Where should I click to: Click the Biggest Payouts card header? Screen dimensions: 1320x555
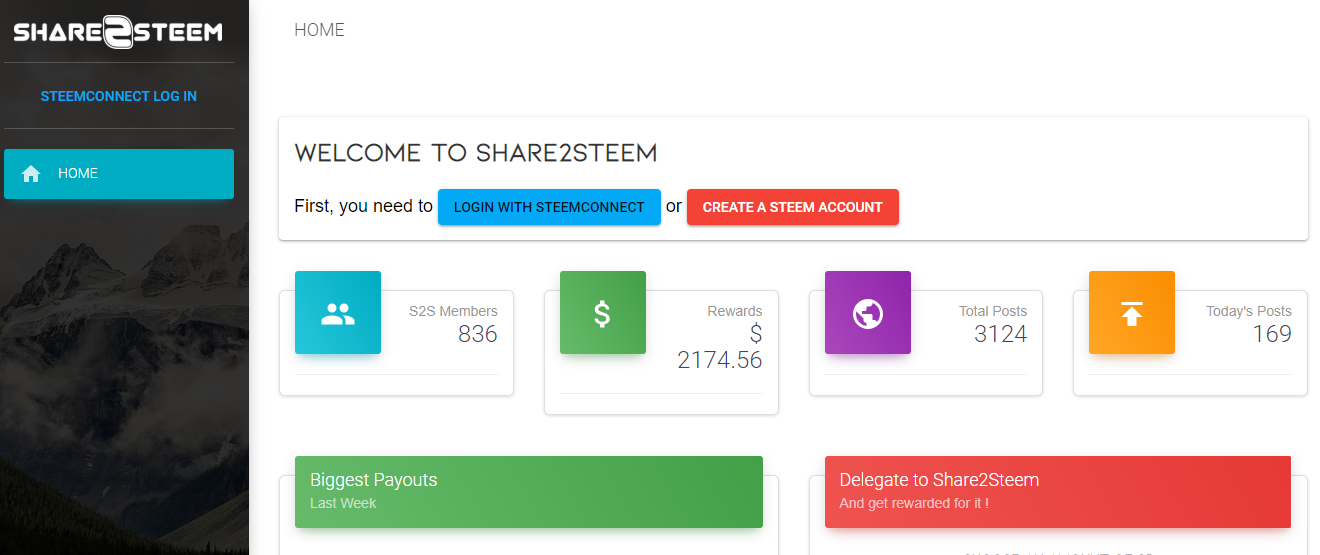[529, 492]
